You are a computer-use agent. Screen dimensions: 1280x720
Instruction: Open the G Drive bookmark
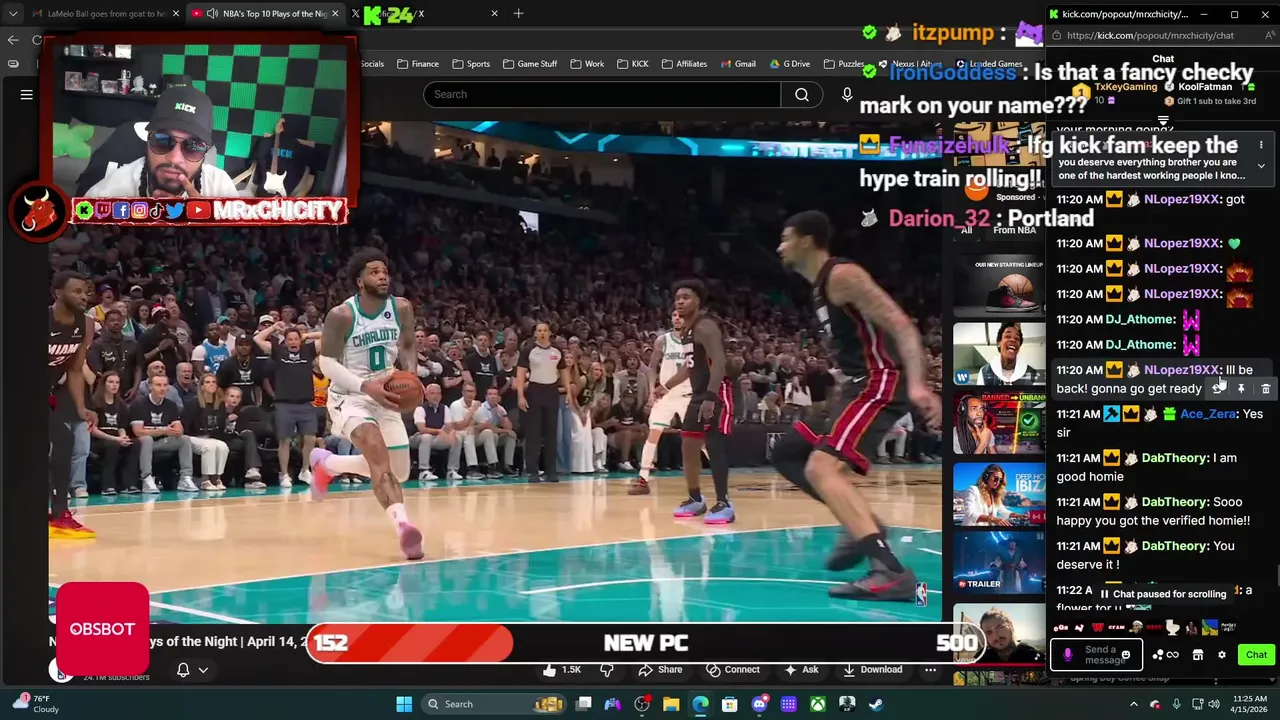[x=790, y=64]
